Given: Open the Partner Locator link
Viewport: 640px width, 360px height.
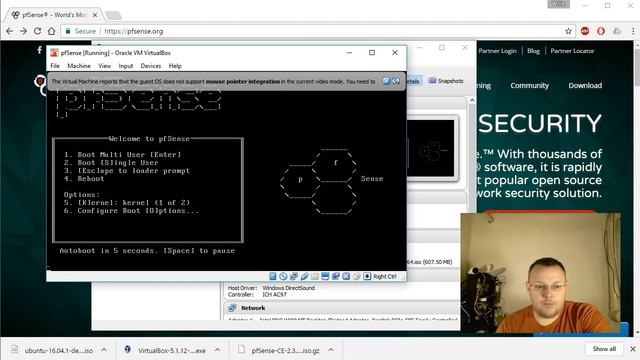Looking at the screenshot, I should tap(572, 51).
